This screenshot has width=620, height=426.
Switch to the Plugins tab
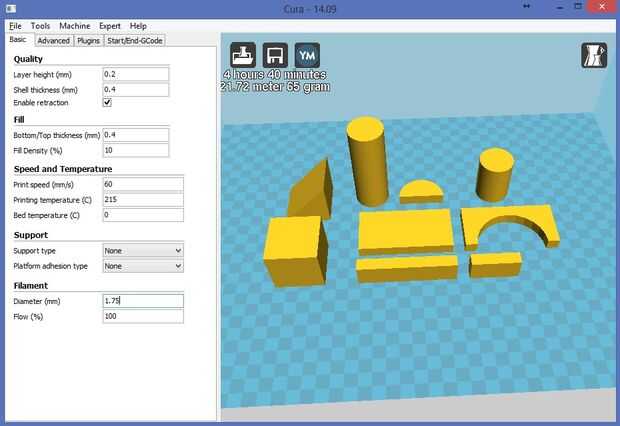(x=88, y=41)
